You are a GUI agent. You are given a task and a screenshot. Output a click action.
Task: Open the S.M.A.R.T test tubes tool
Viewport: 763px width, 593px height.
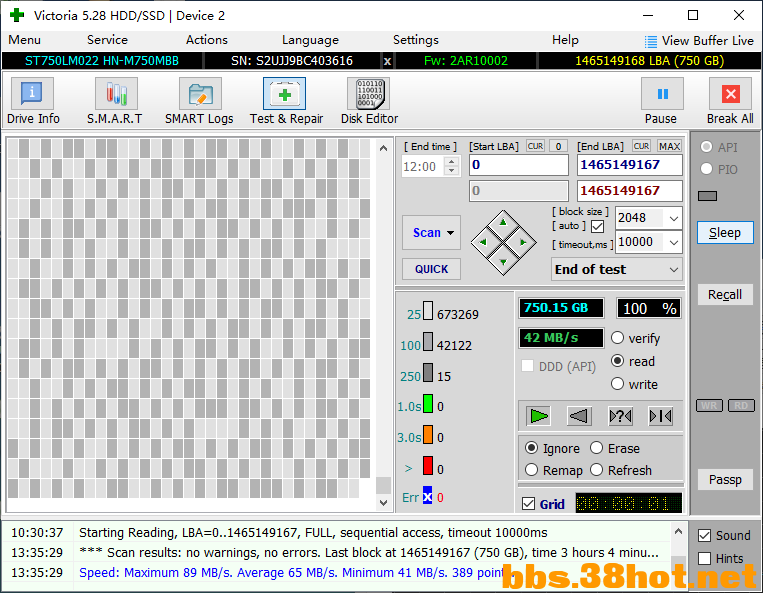point(116,93)
